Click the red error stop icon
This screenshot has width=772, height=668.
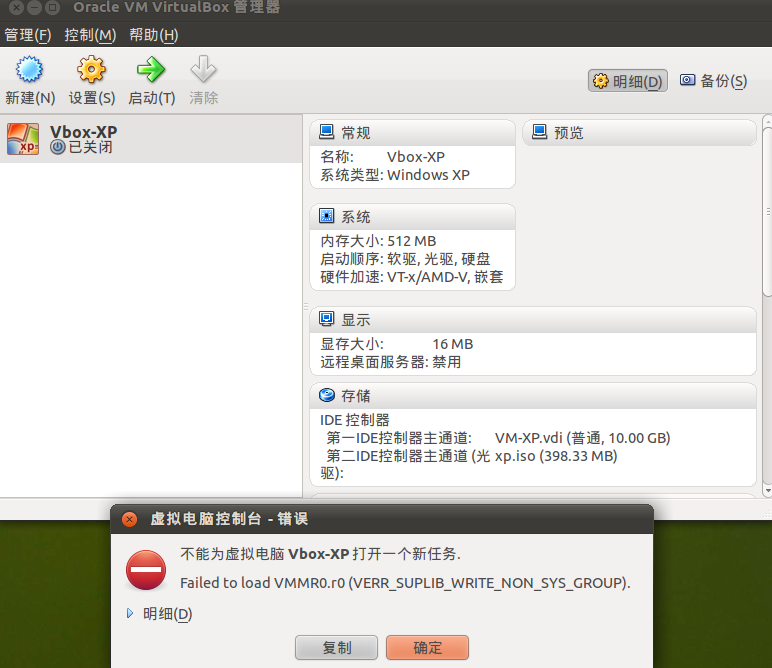pos(146,570)
